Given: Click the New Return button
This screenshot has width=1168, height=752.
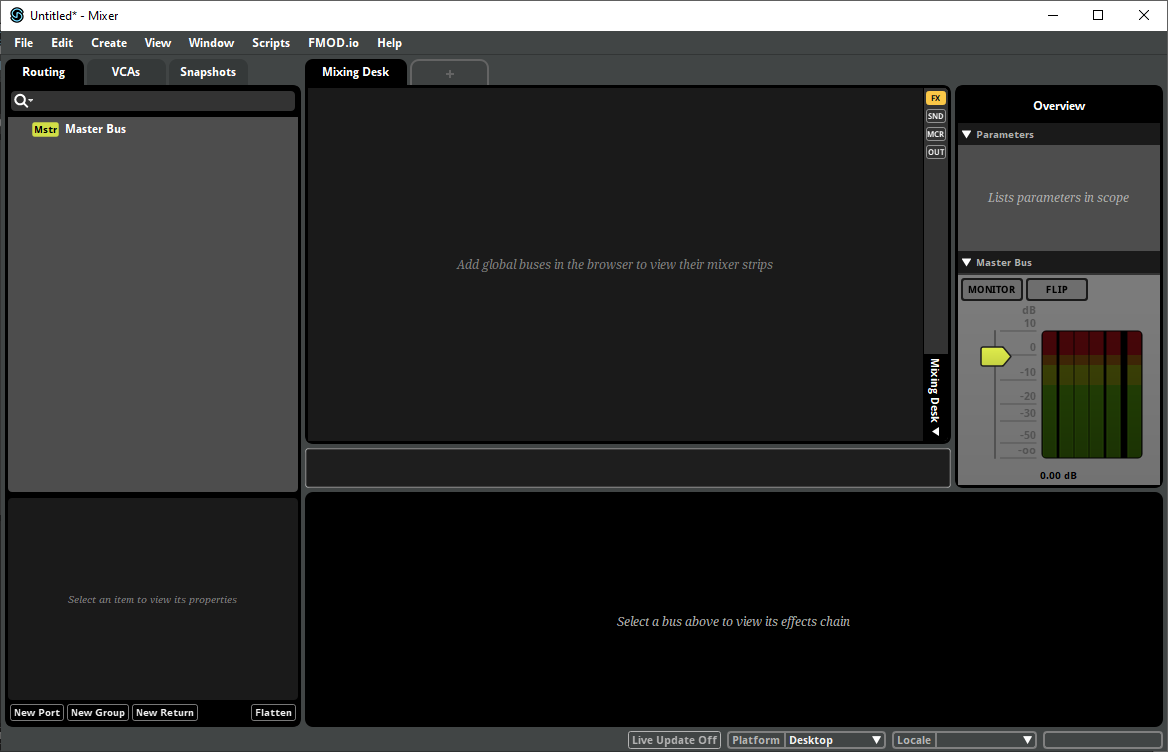Looking at the screenshot, I should click(x=165, y=713).
